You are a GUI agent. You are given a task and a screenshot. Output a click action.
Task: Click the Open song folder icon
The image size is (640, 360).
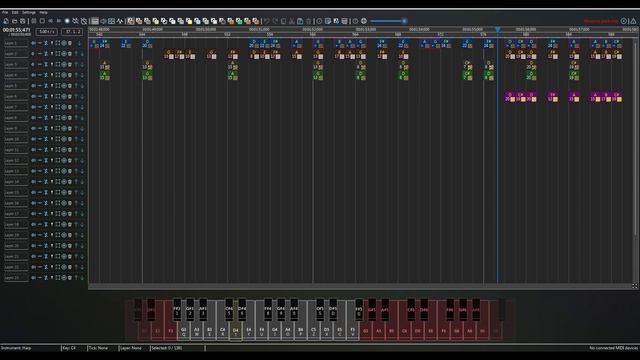coord(14,21)
